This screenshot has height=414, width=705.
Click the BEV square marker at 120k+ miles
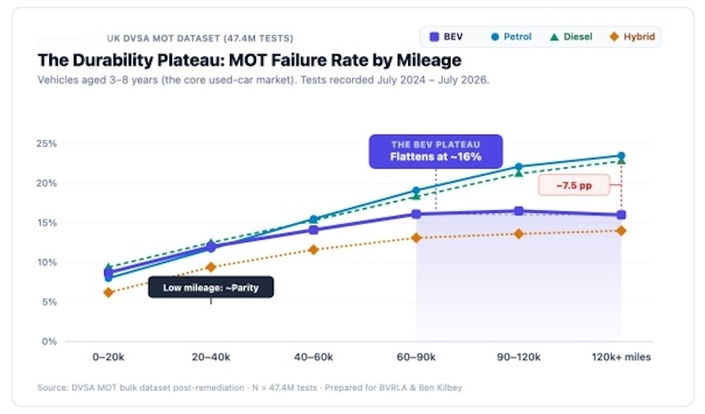click(621, 215)
